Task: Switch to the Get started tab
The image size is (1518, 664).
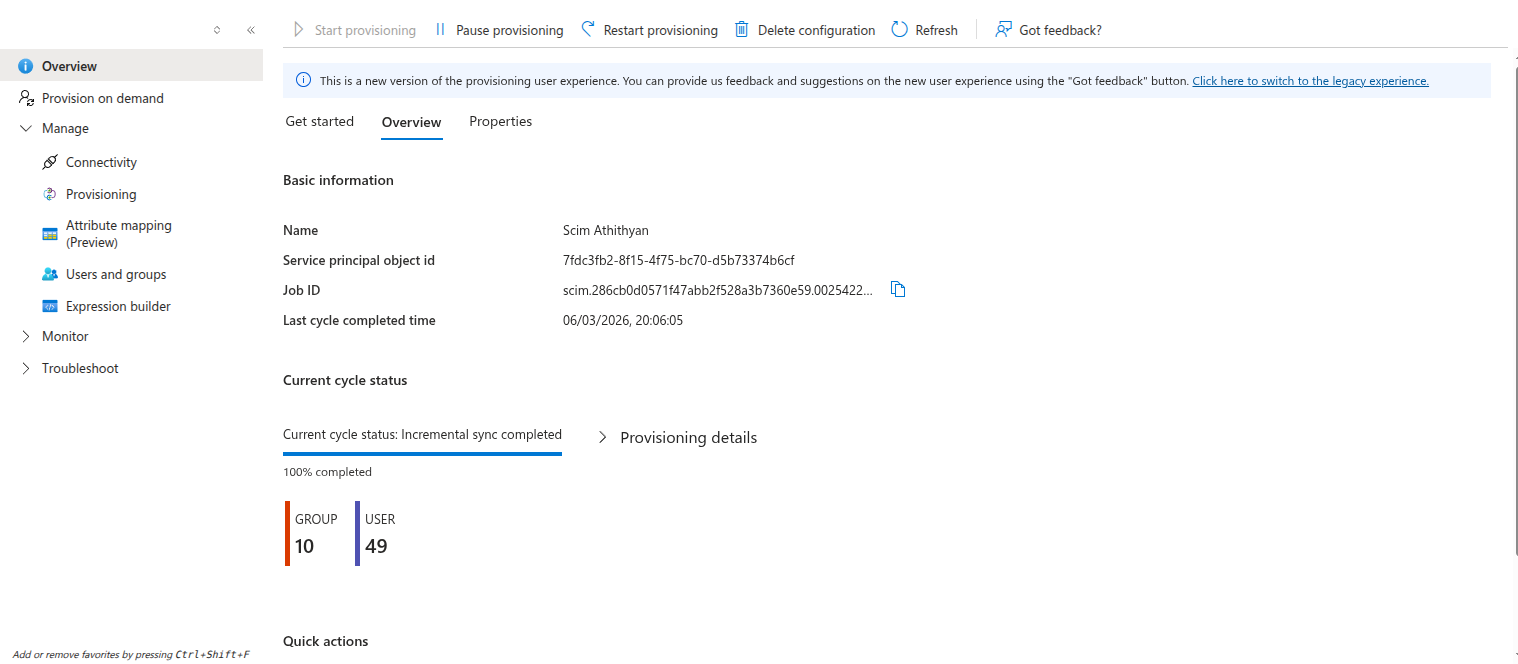Action: [320, 121]
